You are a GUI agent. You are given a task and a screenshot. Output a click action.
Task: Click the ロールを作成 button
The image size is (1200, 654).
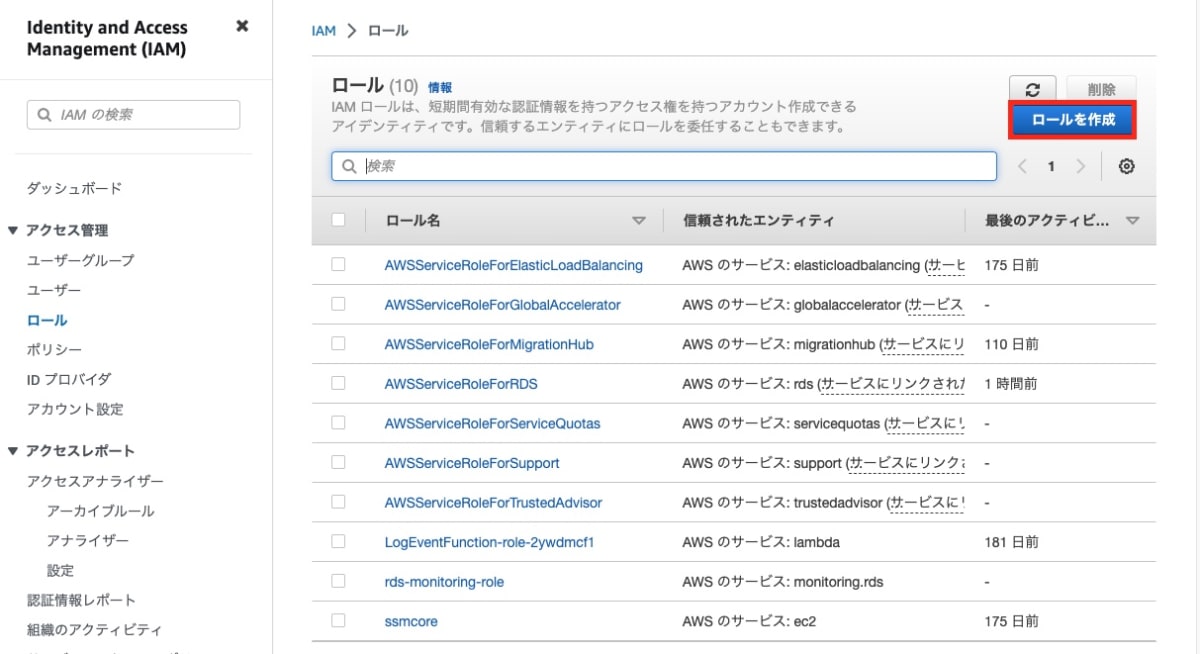[1073, 120]
